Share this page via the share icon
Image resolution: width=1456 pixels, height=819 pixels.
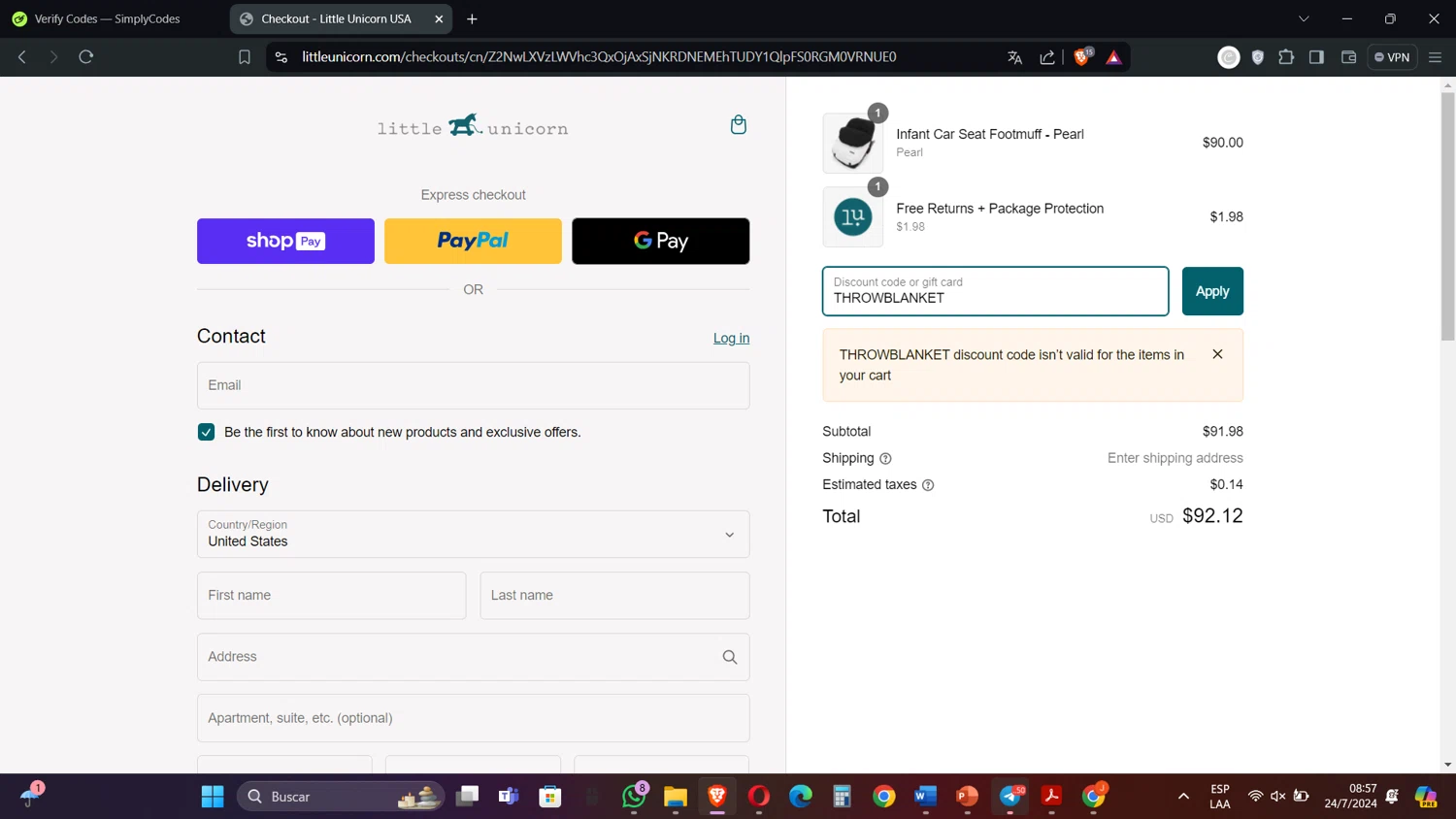(x=1047, y=57)
